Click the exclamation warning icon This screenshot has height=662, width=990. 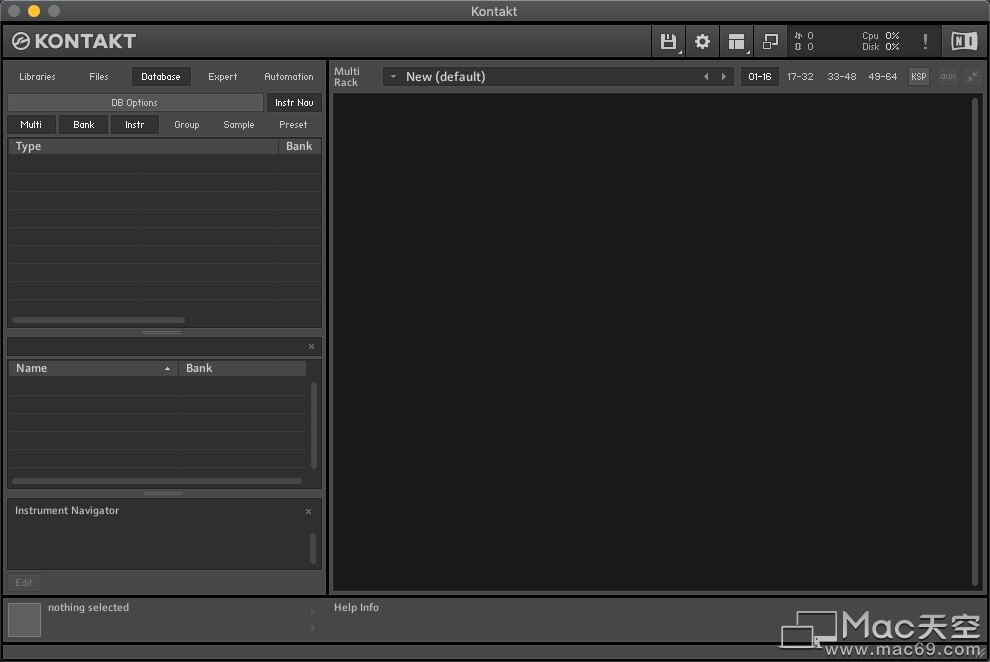925,41
